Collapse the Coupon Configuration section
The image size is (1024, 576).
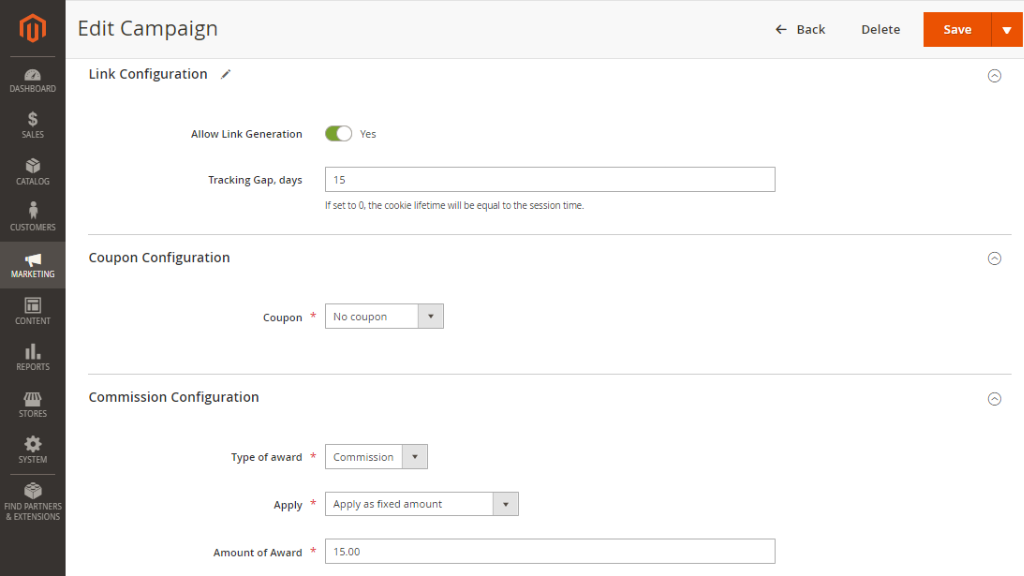tap(994, 259)
